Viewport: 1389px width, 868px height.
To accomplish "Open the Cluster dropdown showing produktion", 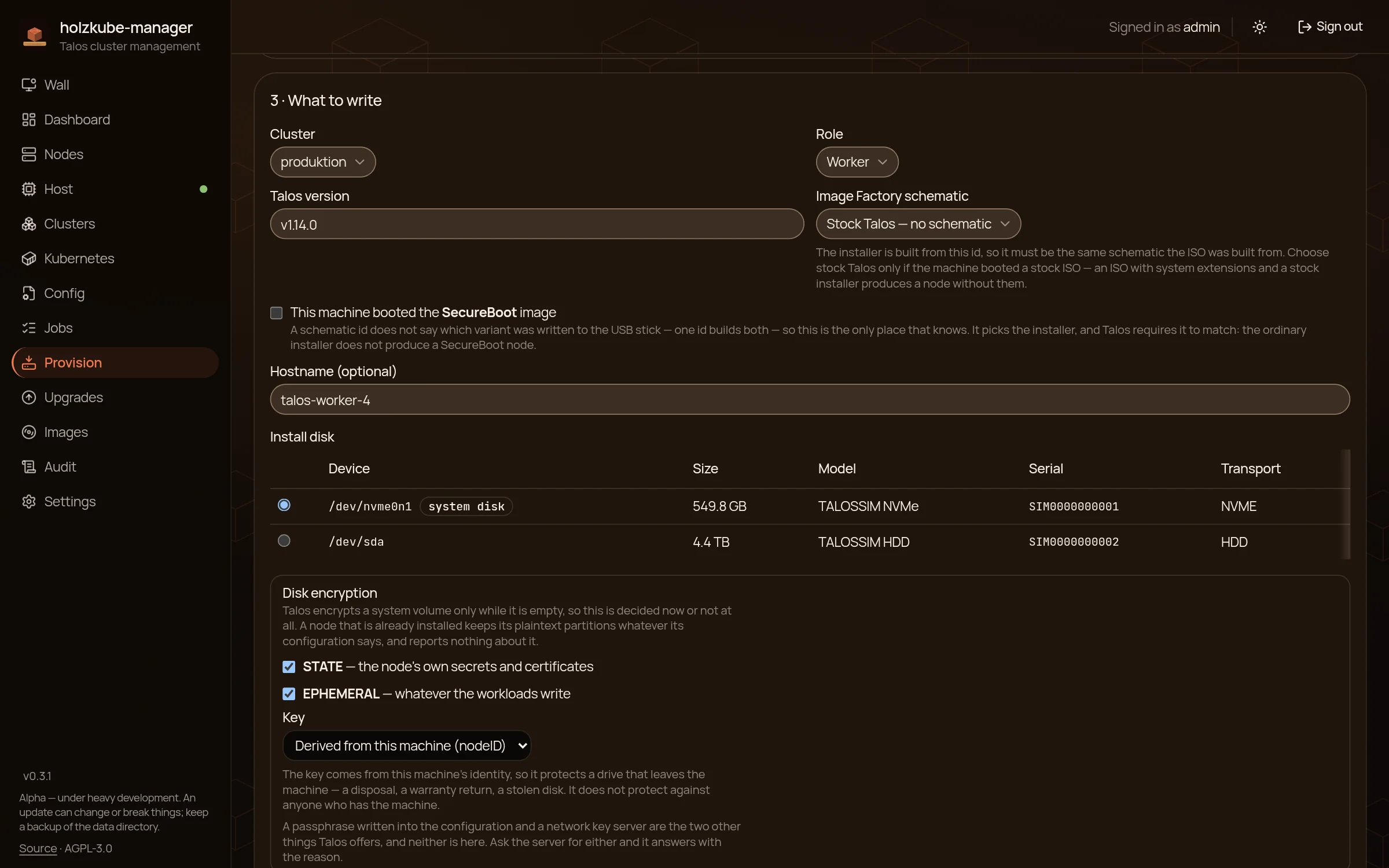I will [323, 162].
